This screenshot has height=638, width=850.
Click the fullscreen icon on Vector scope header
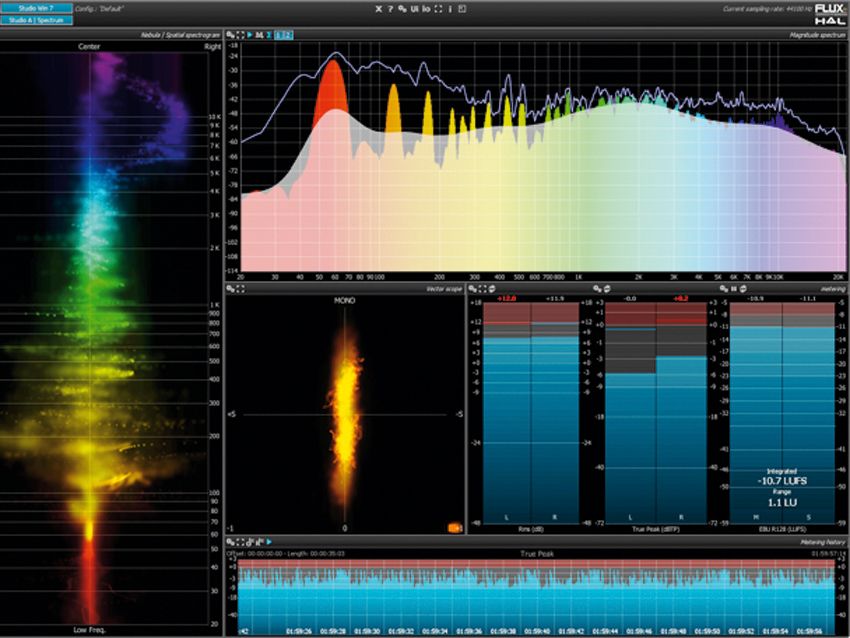point(241,291)
